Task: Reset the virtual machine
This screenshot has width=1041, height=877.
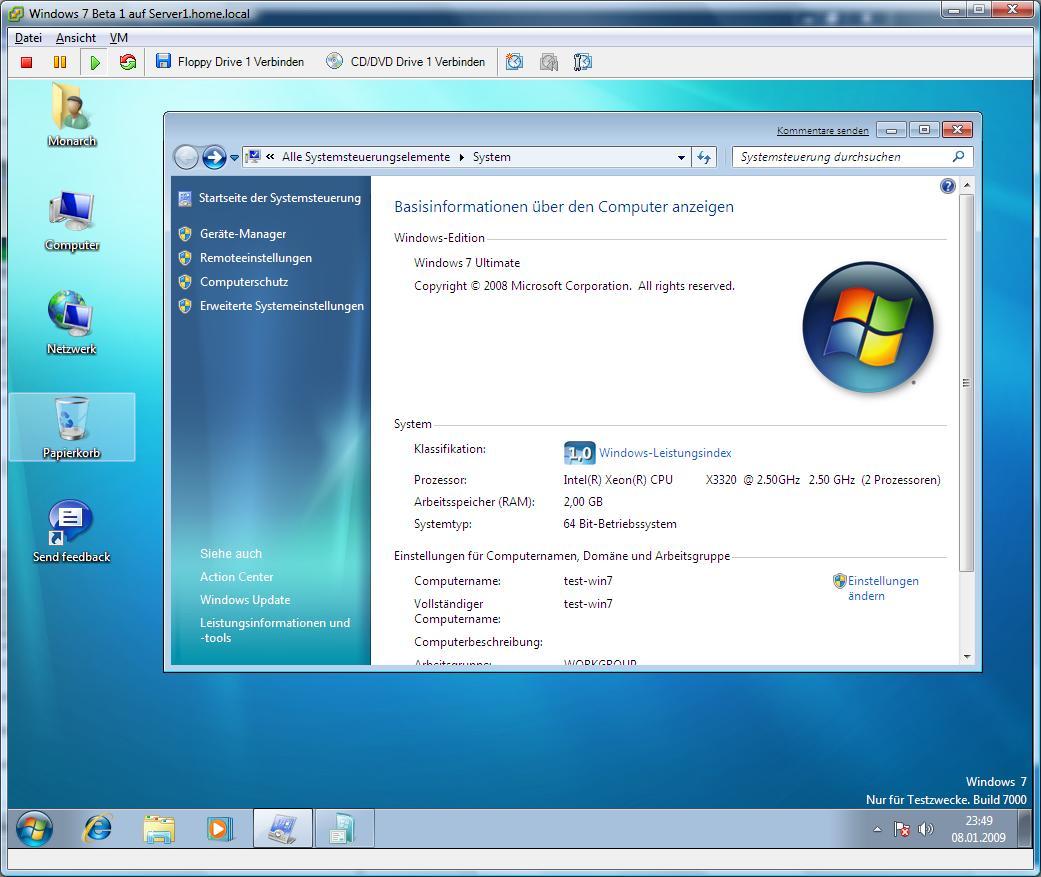Action: [127, 62]
